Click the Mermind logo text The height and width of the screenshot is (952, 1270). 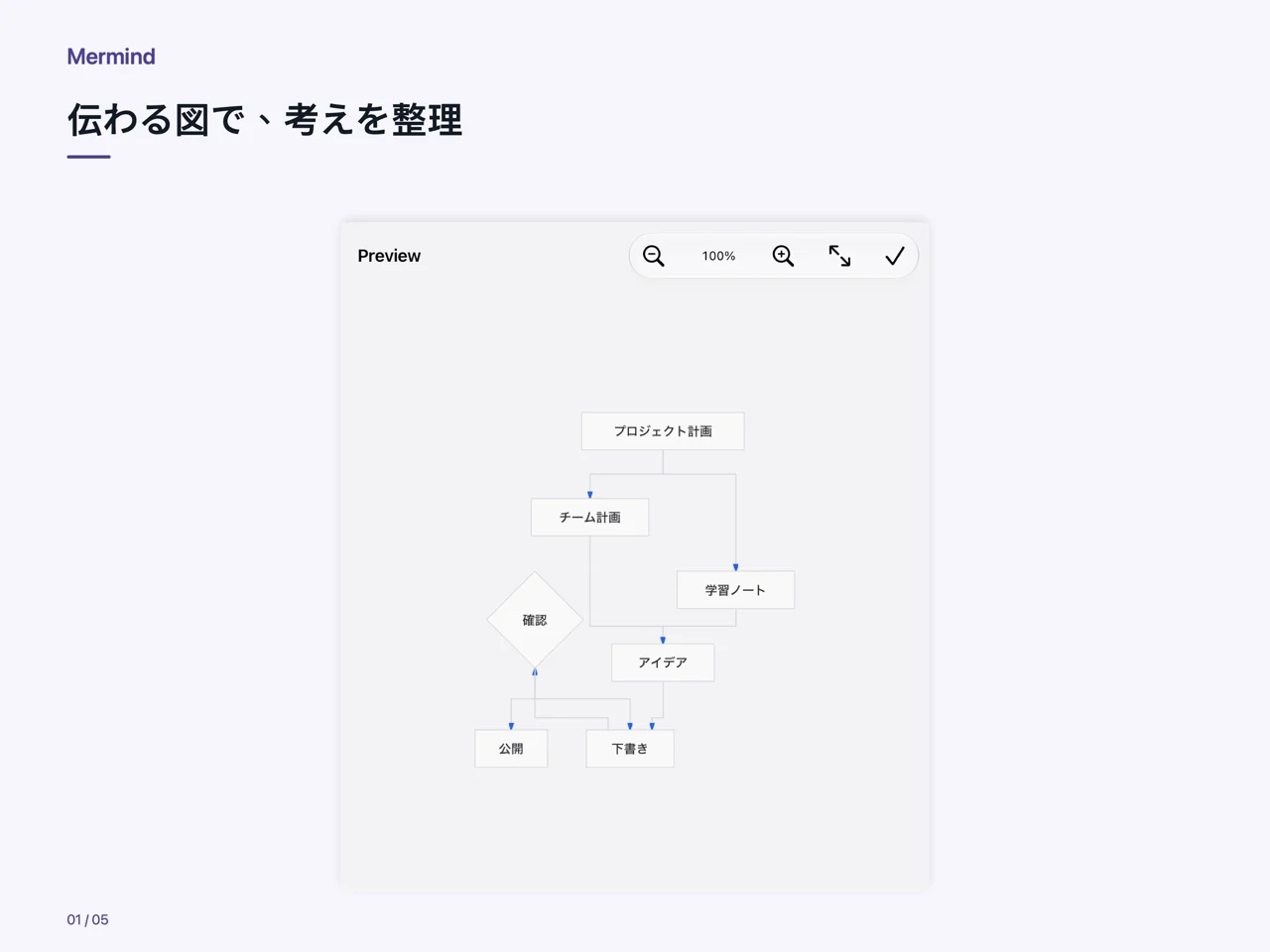pyautogui.click(x=111, y=57)
